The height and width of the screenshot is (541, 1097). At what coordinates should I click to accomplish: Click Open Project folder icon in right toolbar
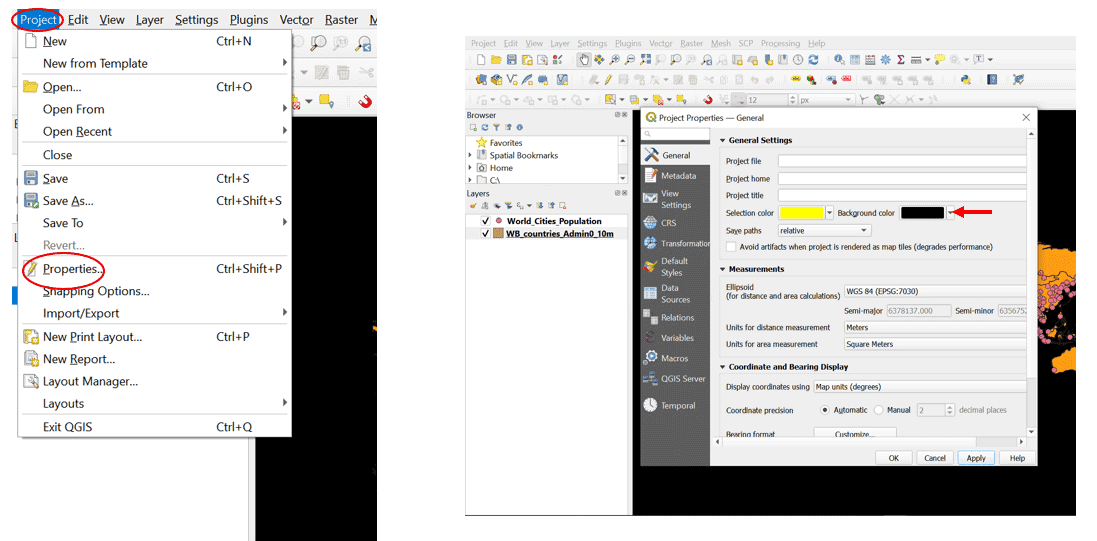point(496,59)
